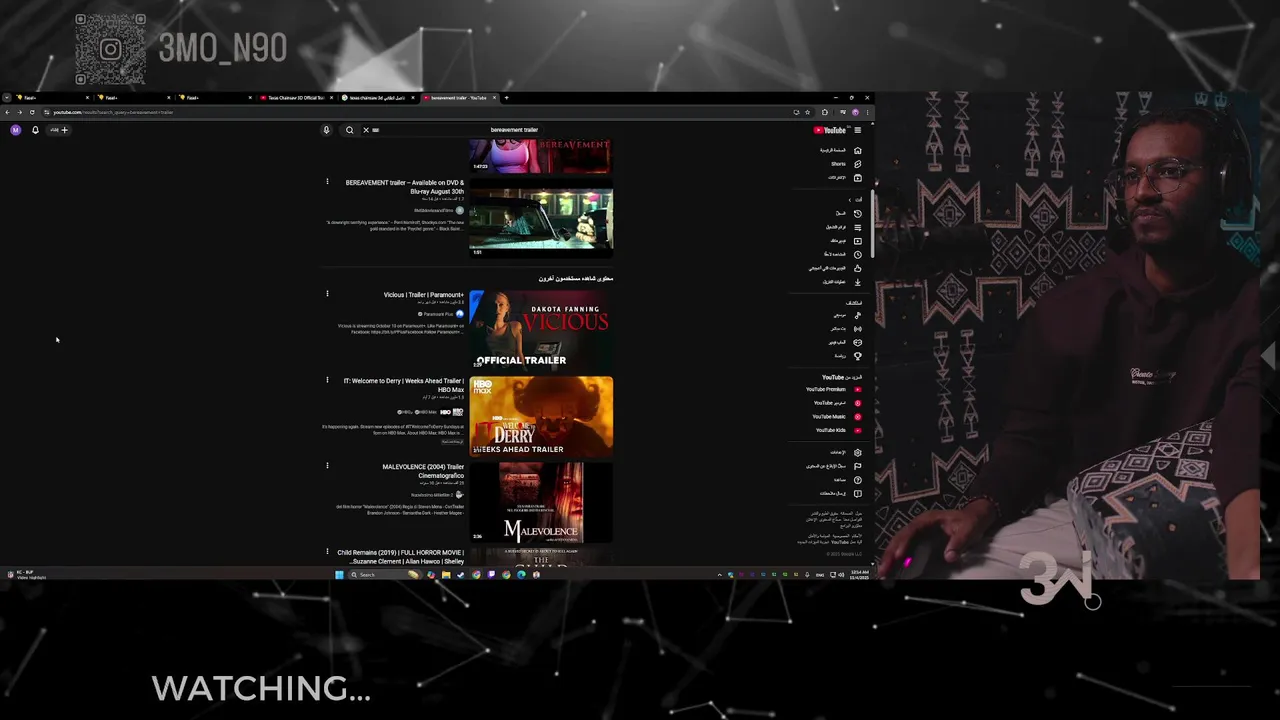Open Malevolence 2004 trailer thumbnail

(x=541, y=502)
